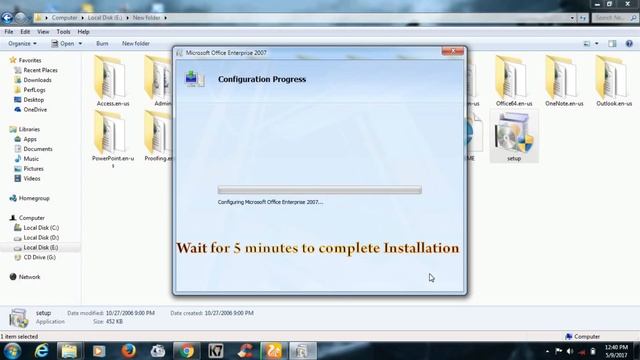Screen dimensions: 640x360
Task: Expand the address bar history dropdown
Action: 572,18
